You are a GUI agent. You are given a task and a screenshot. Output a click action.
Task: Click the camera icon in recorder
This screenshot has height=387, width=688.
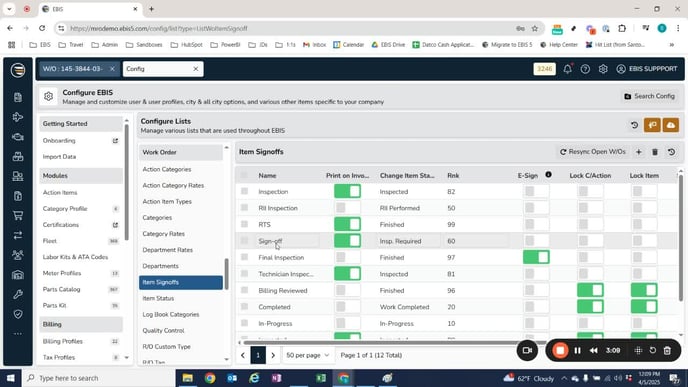[x=527, y=350]
